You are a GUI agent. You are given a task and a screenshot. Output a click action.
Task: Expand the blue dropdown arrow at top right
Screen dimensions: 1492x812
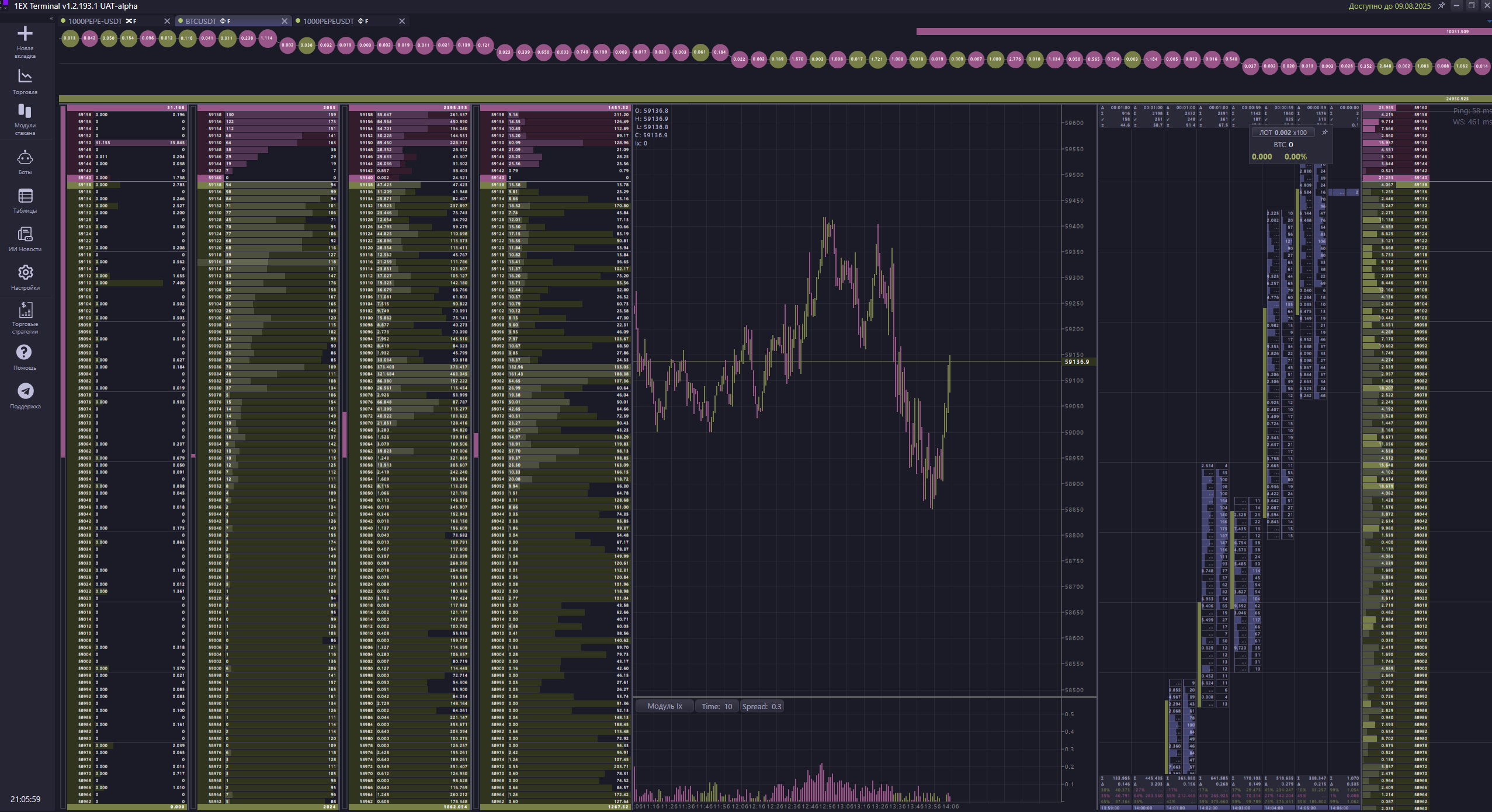click(x=1488, y=21)
